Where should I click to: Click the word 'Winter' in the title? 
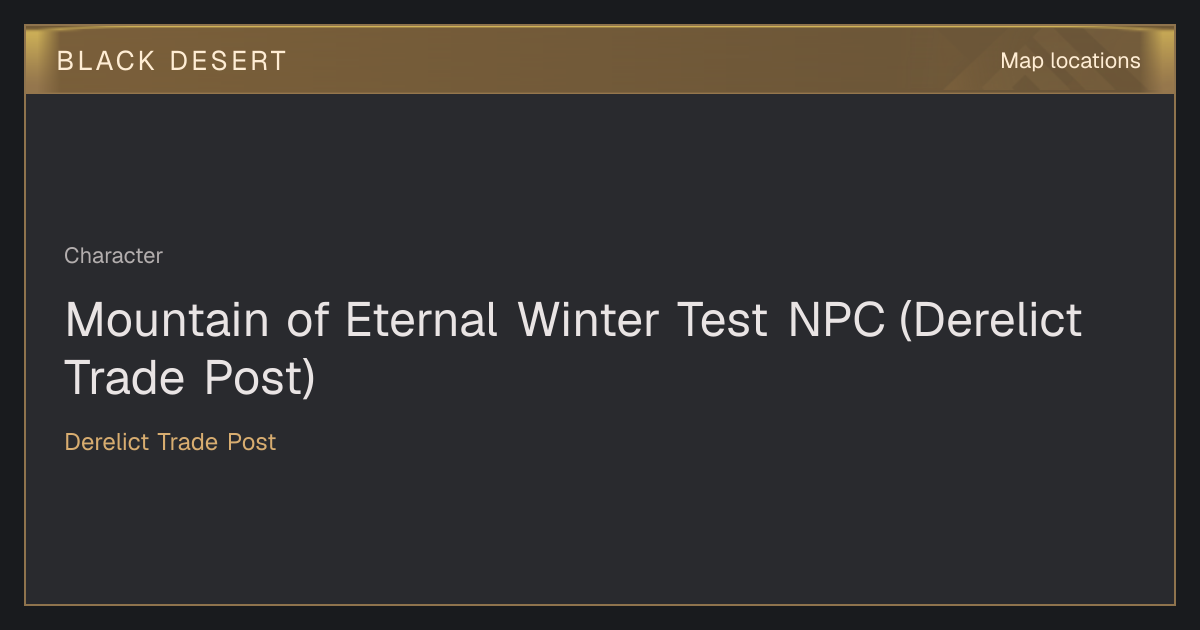(588, 321)
